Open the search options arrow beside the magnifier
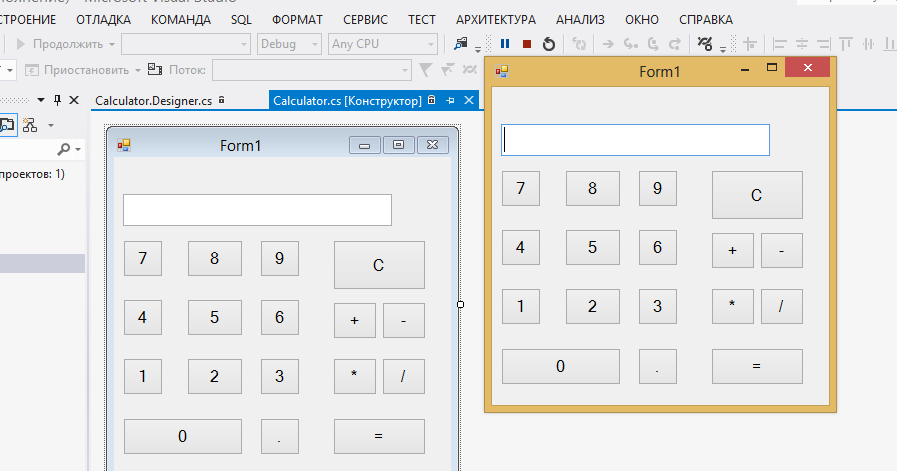897x471 pixels. pos(78,150)
